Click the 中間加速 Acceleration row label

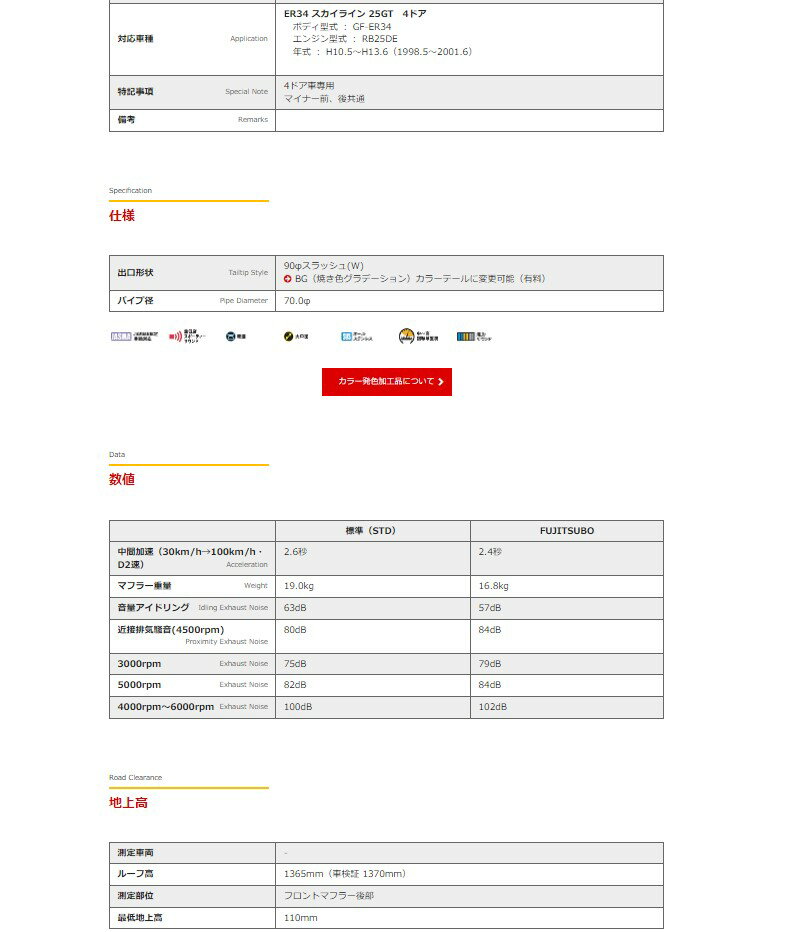[192, 558]
